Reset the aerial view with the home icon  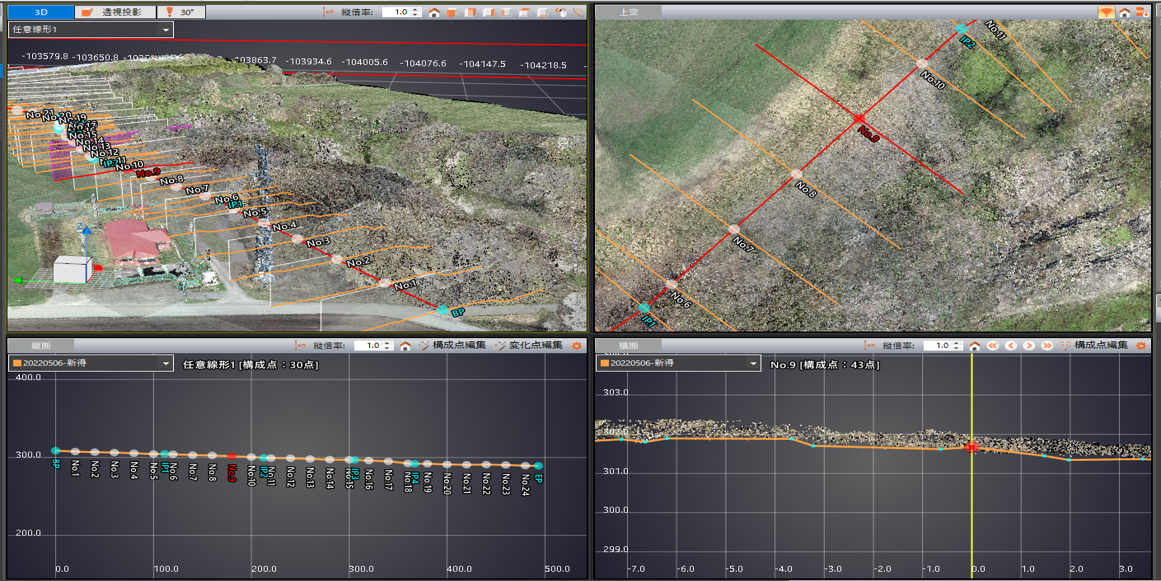1124,12
